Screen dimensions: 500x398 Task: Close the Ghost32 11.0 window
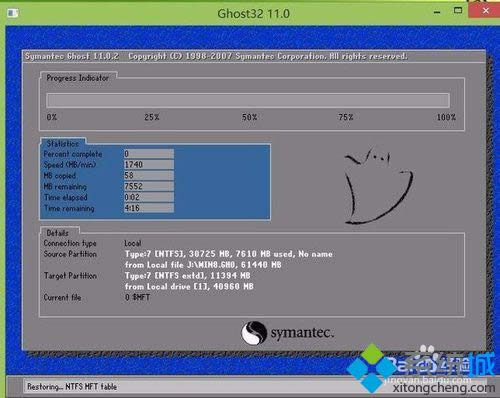point(485,11)
